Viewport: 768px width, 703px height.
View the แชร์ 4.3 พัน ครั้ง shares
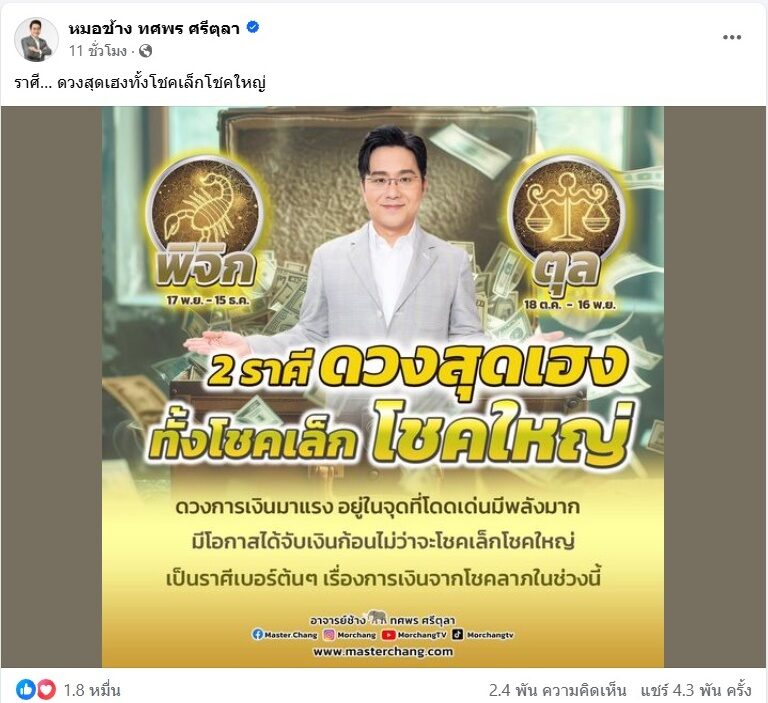pos(696,690)
